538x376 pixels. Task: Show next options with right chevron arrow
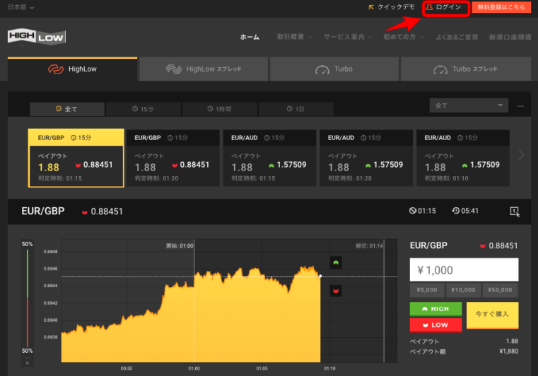click(521, 155)
